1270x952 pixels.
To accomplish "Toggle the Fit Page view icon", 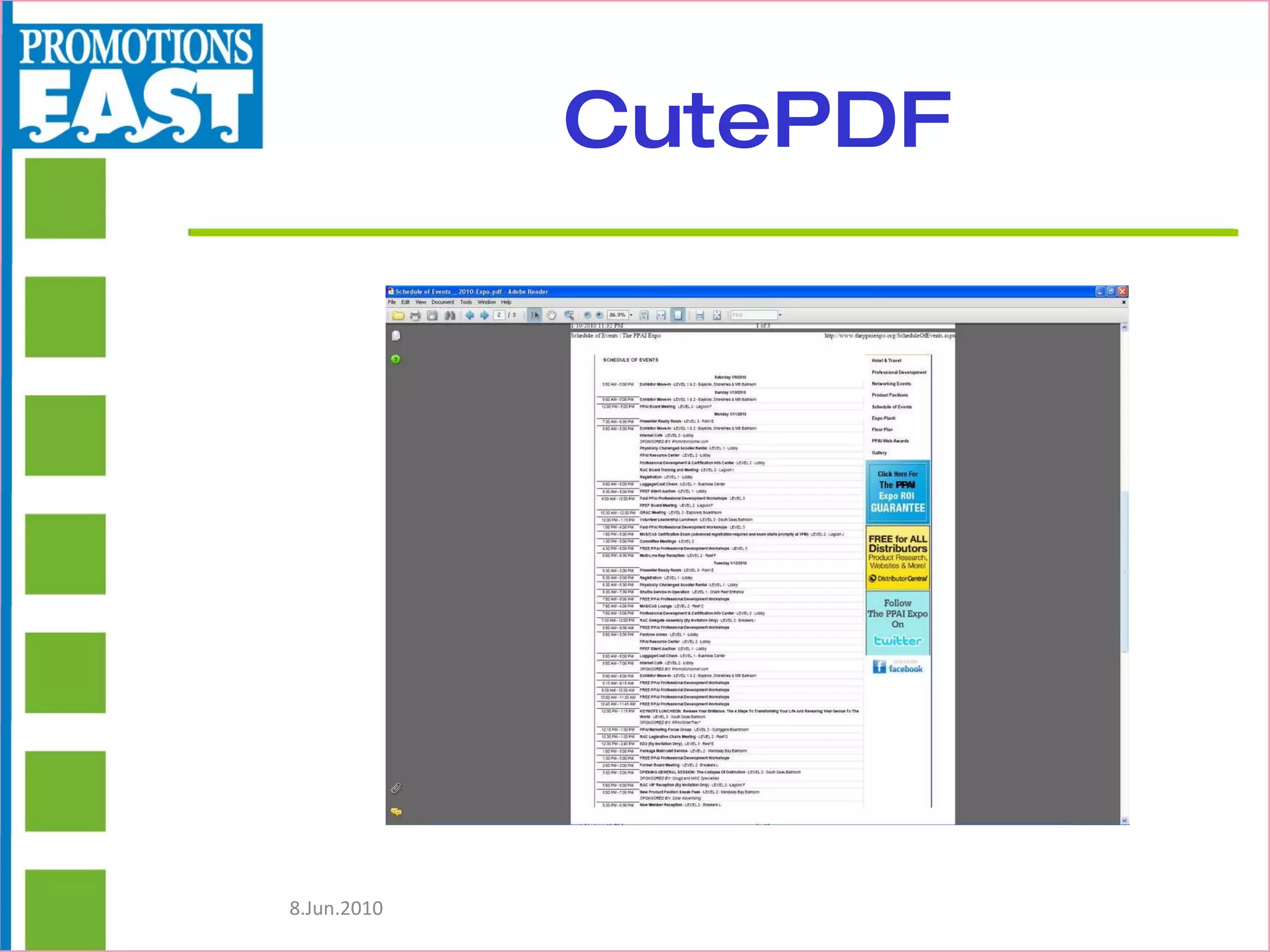I will (678, 315).
